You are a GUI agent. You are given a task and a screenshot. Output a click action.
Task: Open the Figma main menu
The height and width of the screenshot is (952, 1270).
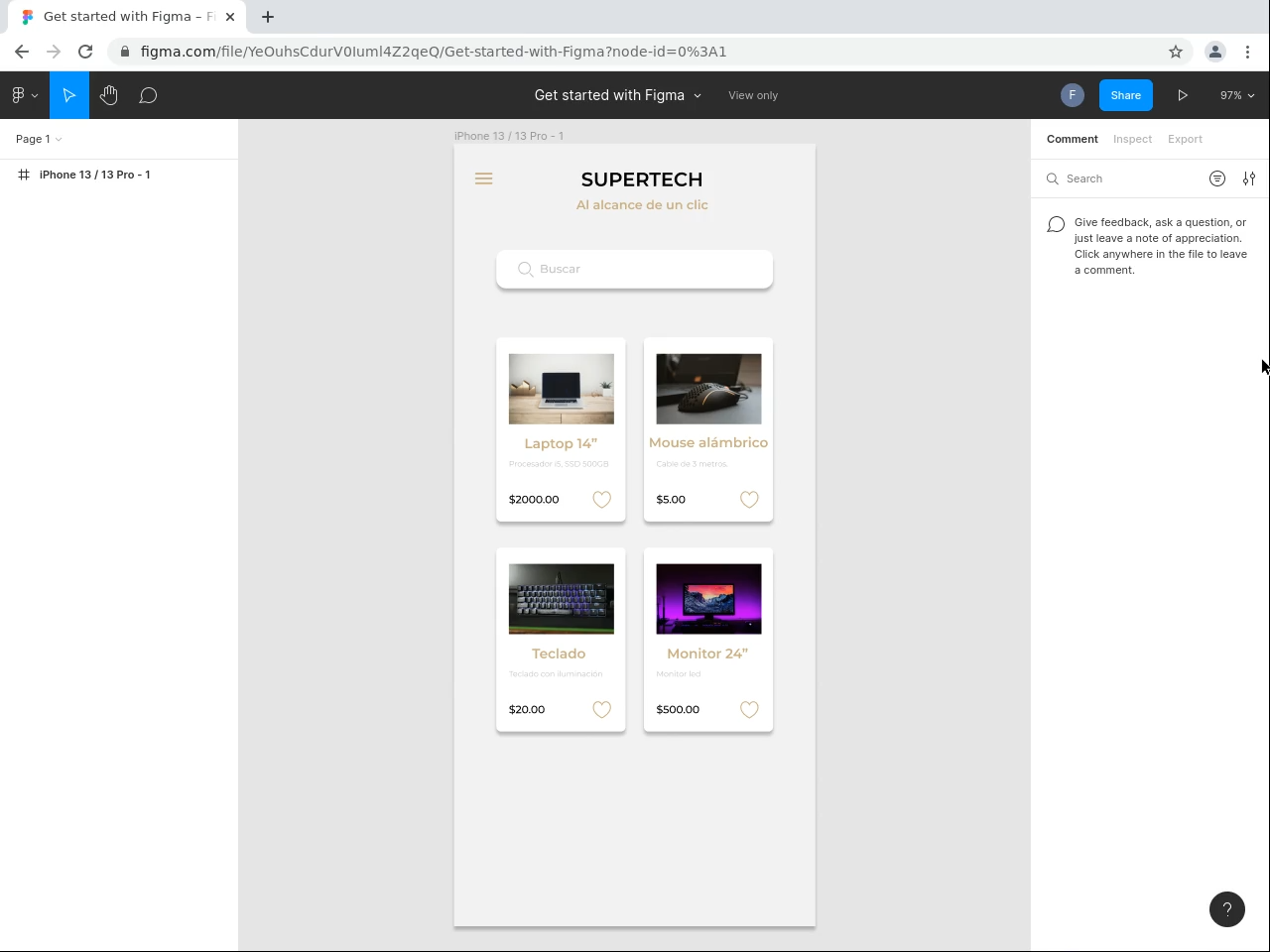[24, 95]
